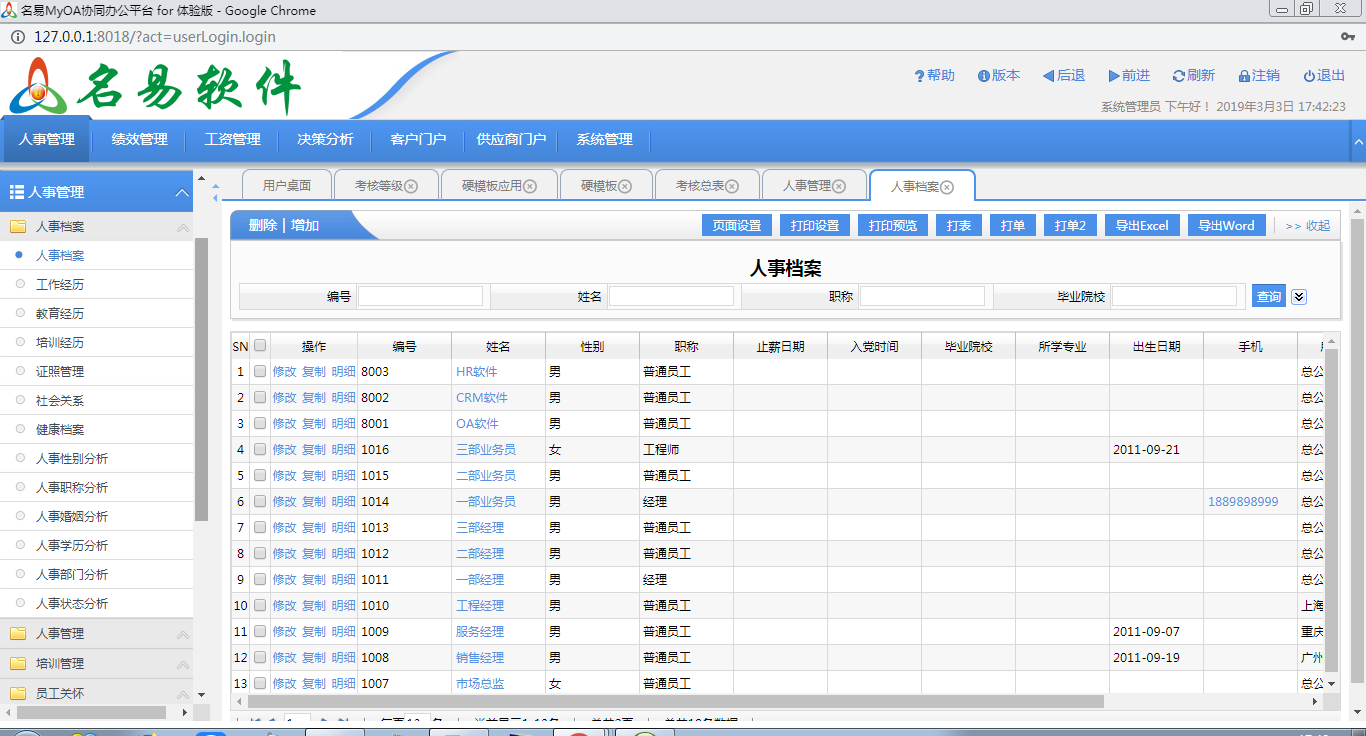Viewport: 1366px width, 736px height.
Task: Open 人事学历分析 in the sidebar
Action: (72, 546)
